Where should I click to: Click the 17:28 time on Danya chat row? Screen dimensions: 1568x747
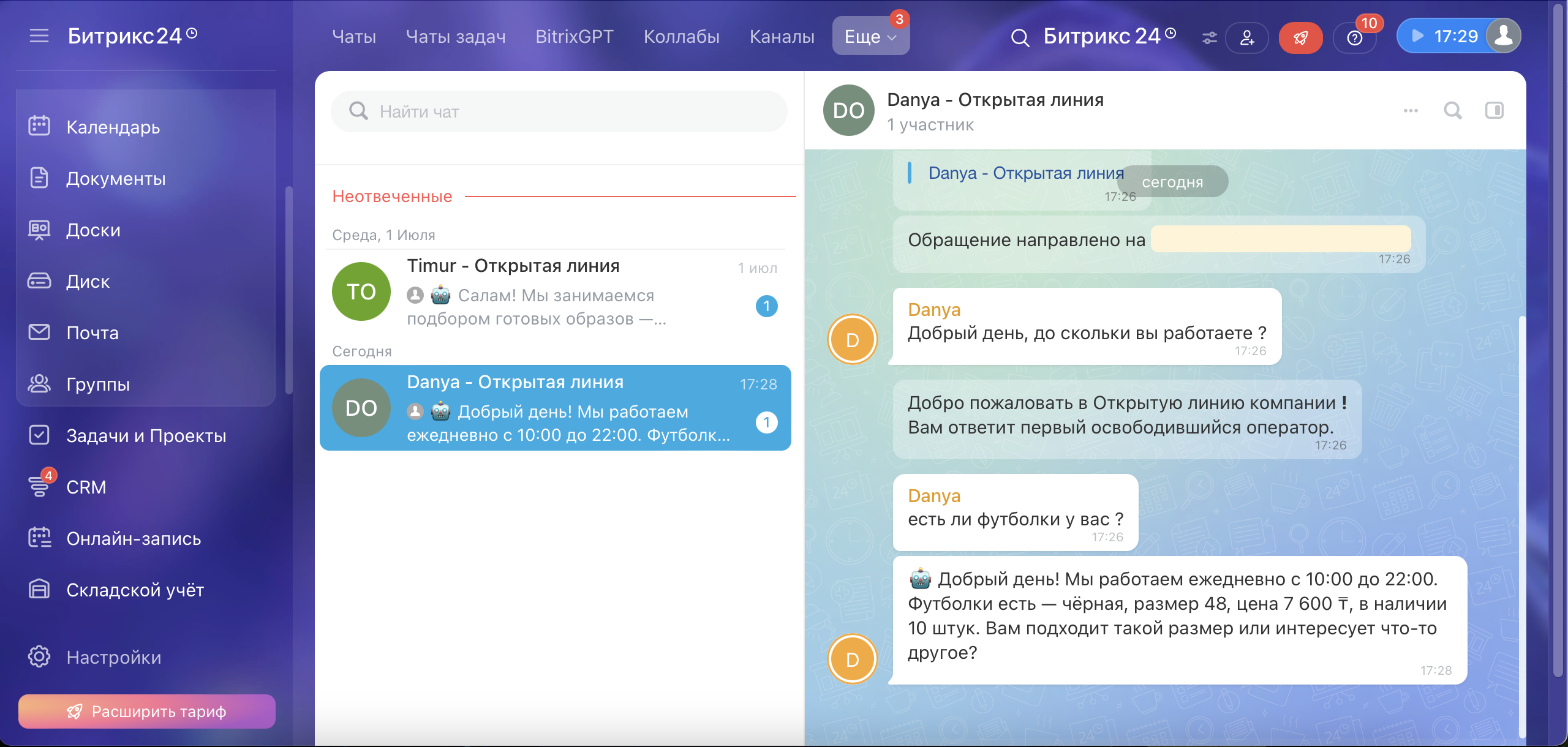click(x=758, y=385)
